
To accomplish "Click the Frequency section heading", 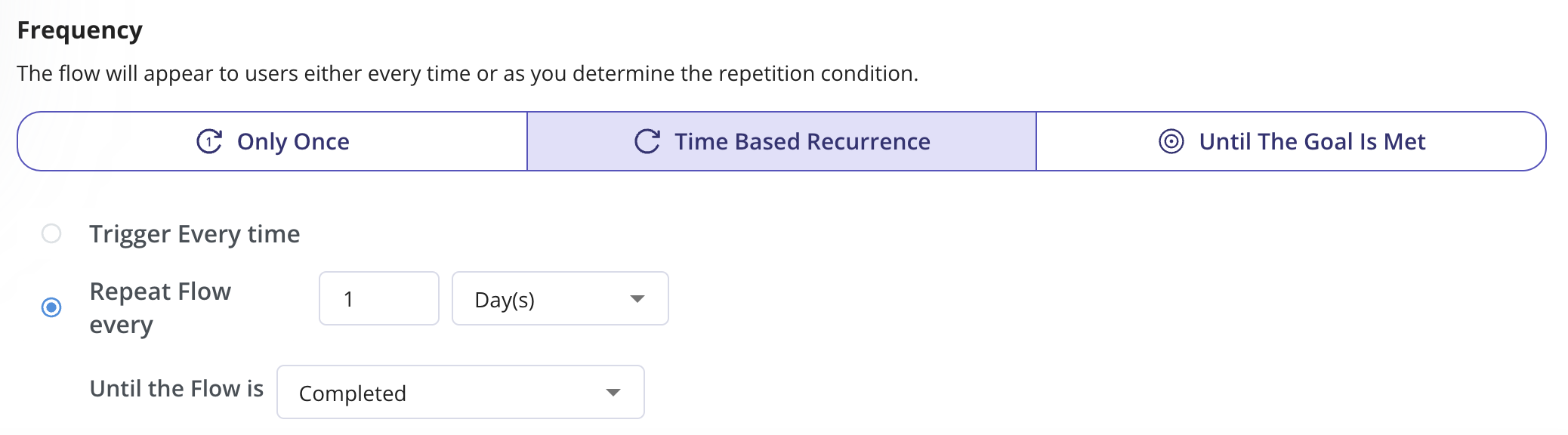I will pyautogui.click(x=80, y=30).
